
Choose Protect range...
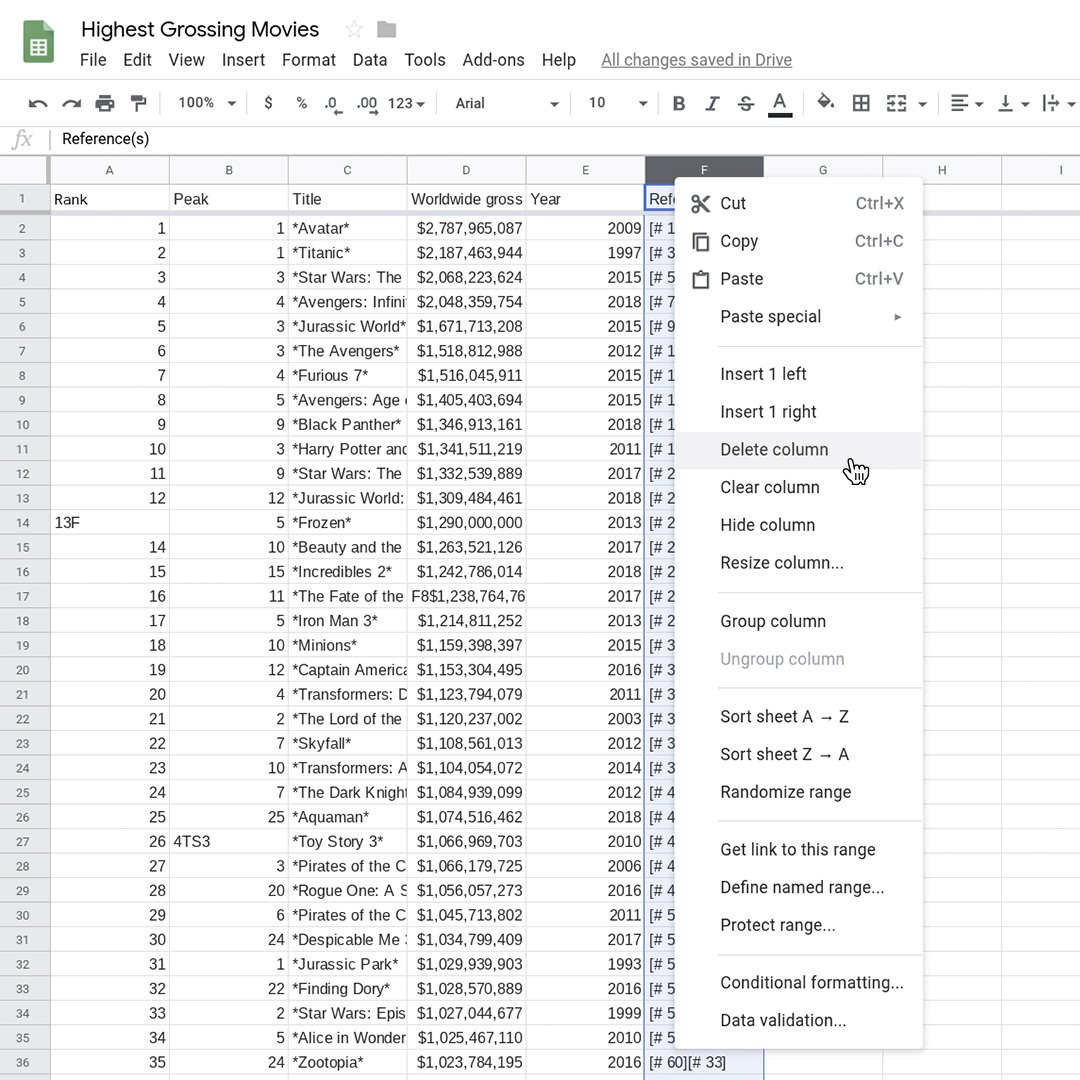[x=798, y=925]
